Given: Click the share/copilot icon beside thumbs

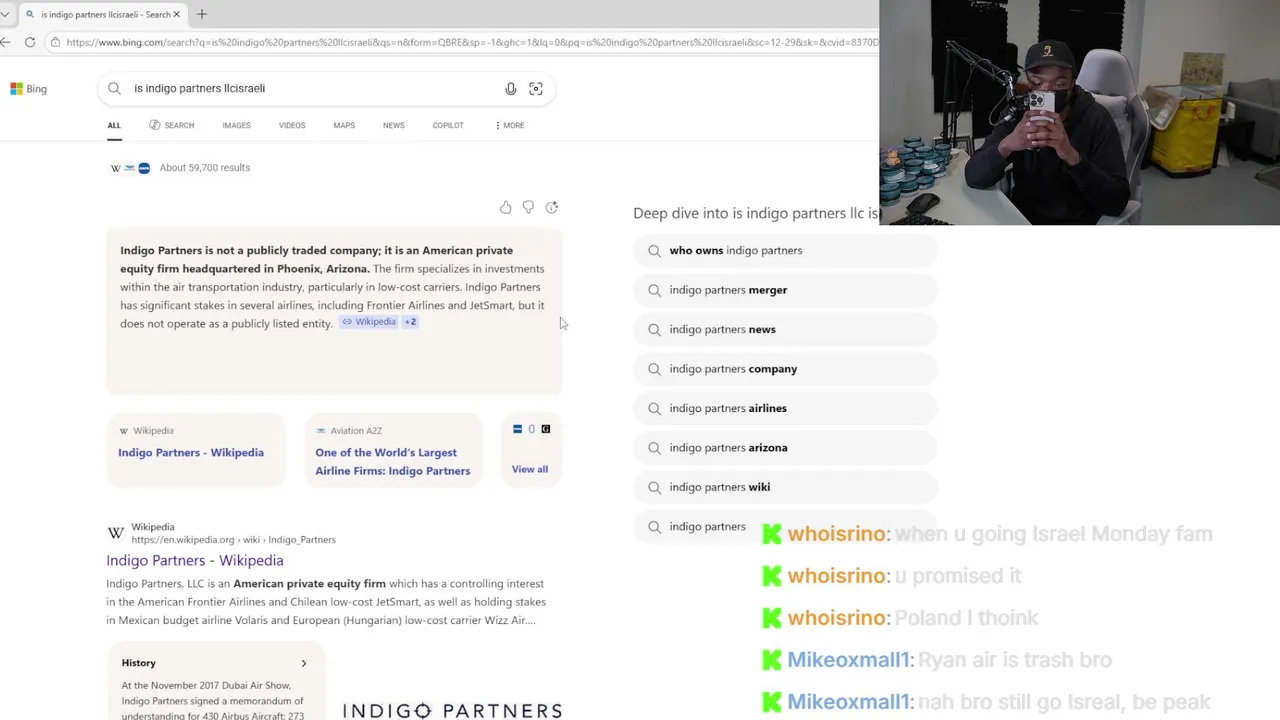Looking at the screenshot, I should 552,207.
